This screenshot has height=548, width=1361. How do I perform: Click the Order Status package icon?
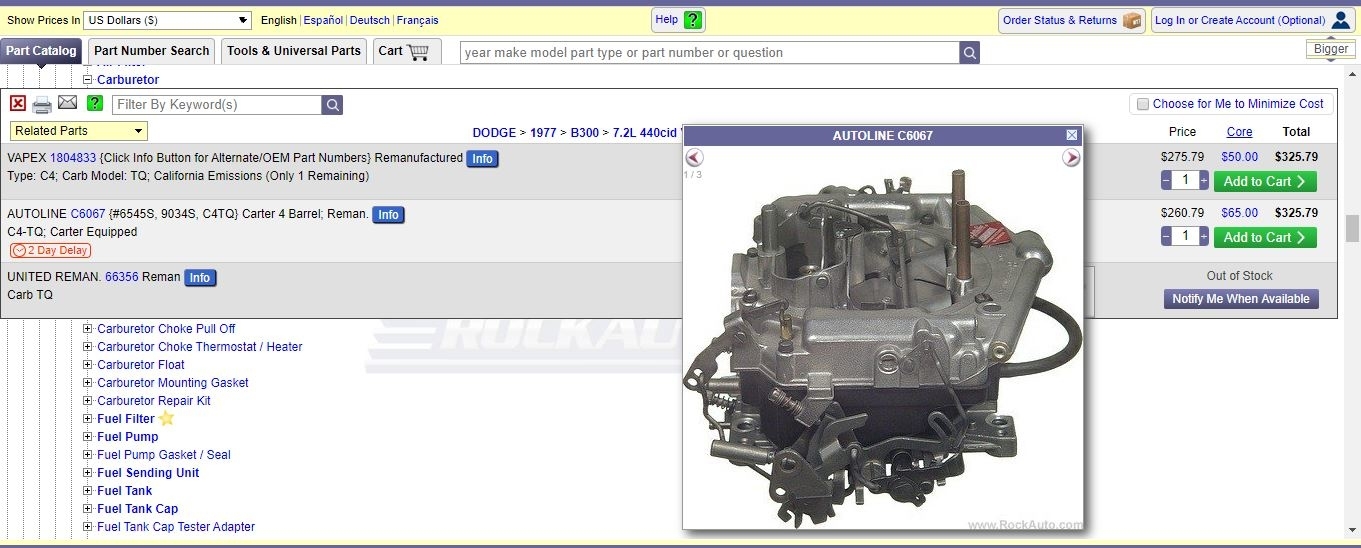1132,20
